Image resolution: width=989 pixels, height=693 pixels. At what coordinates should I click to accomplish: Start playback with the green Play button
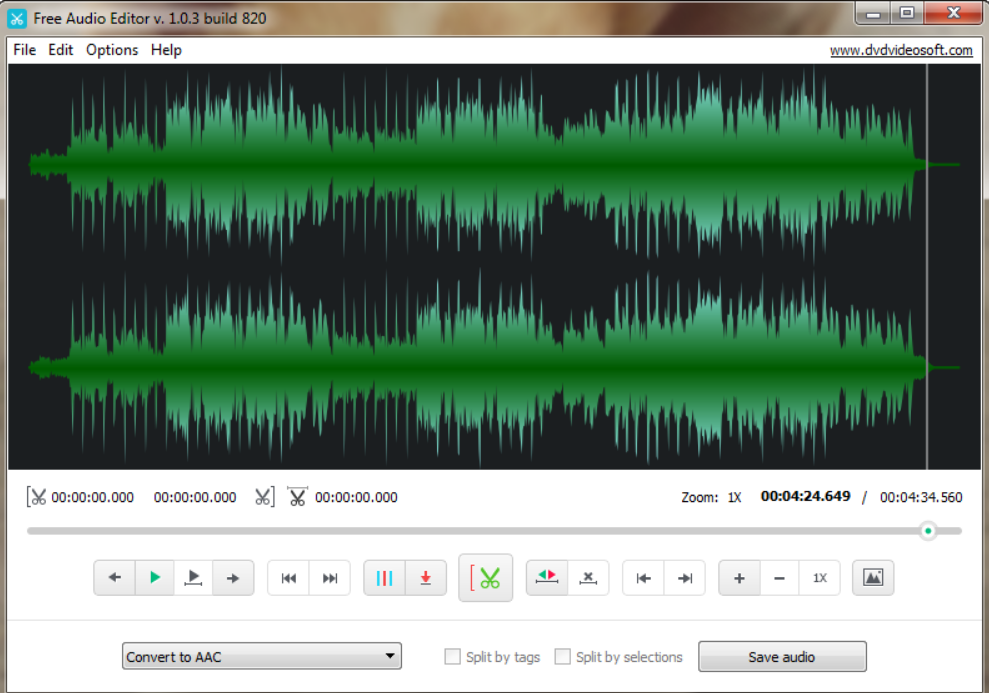pyautogui.click(x=155, y=578)
